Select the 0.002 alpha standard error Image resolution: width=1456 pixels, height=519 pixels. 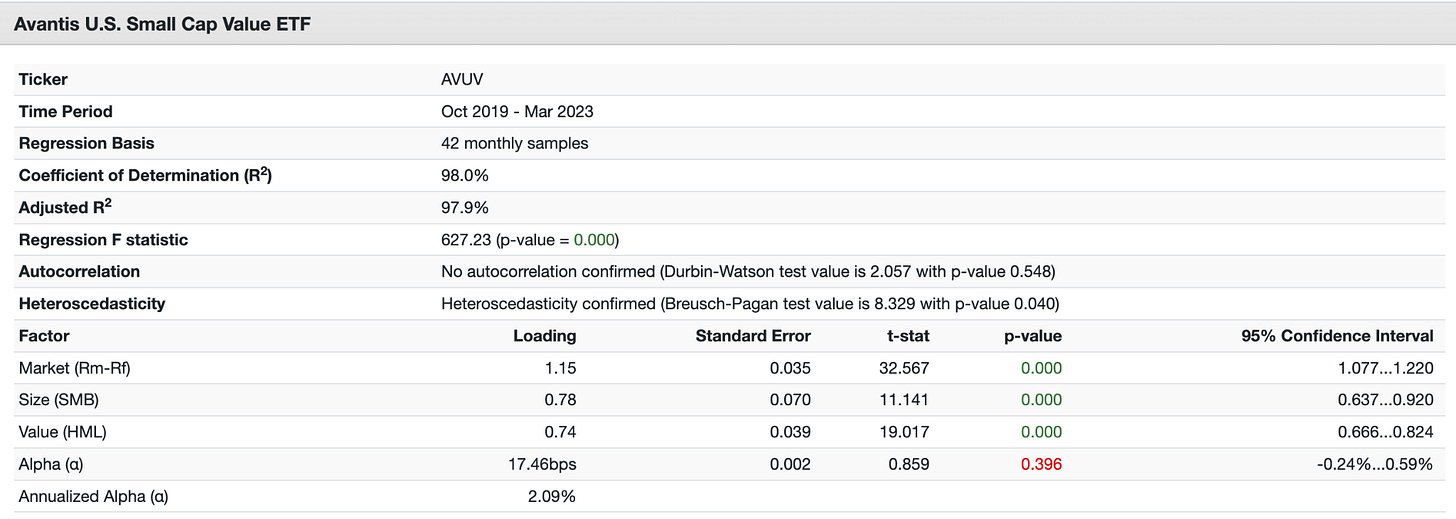(x=790, y=464)
